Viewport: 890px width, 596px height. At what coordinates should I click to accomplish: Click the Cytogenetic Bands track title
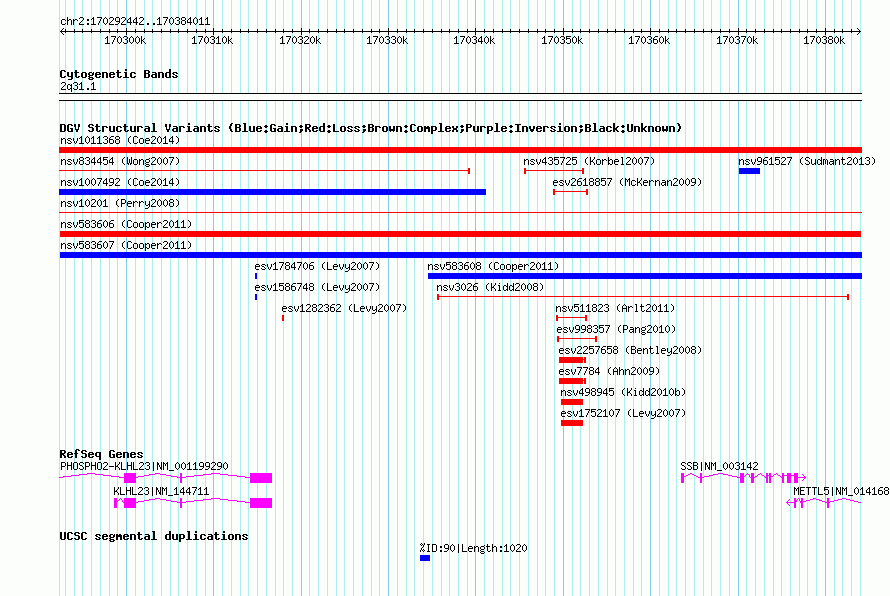(x=119, y=74)
